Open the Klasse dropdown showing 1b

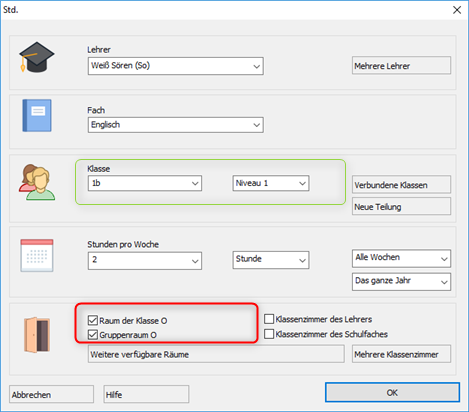145,183
